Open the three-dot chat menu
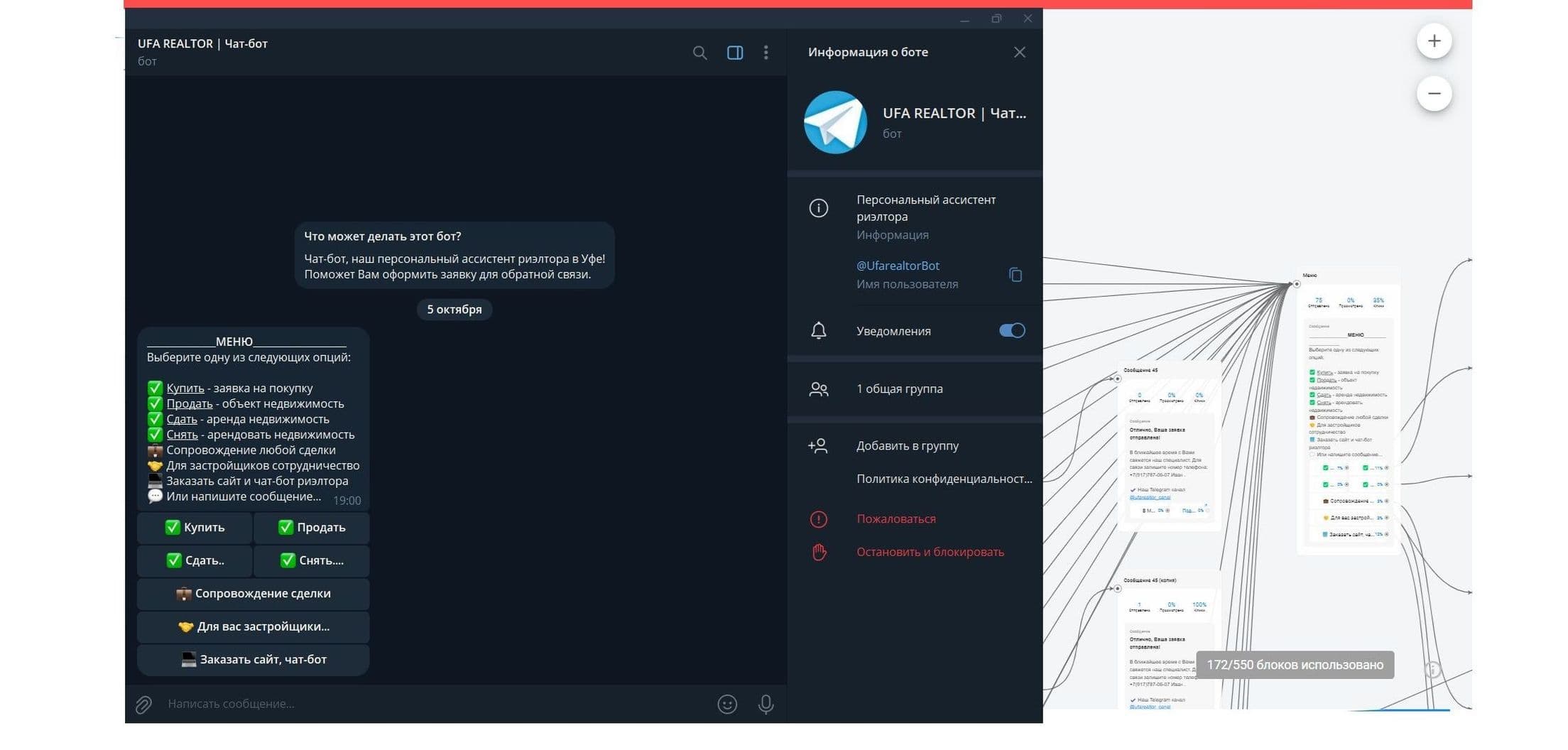This screenshot has width=1568, height=750. 766,53
